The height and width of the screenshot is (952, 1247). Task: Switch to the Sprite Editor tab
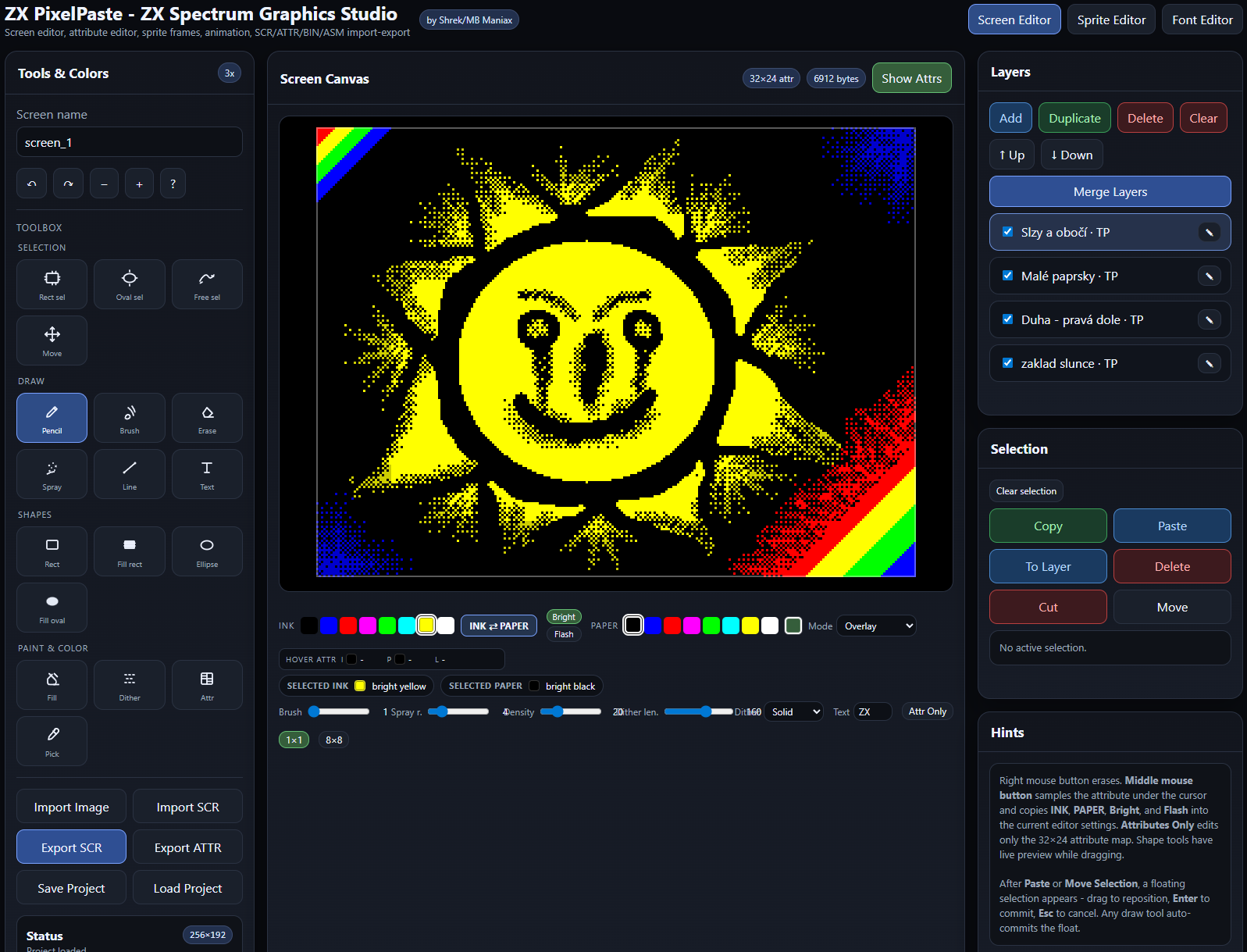tap(1110, 20)
